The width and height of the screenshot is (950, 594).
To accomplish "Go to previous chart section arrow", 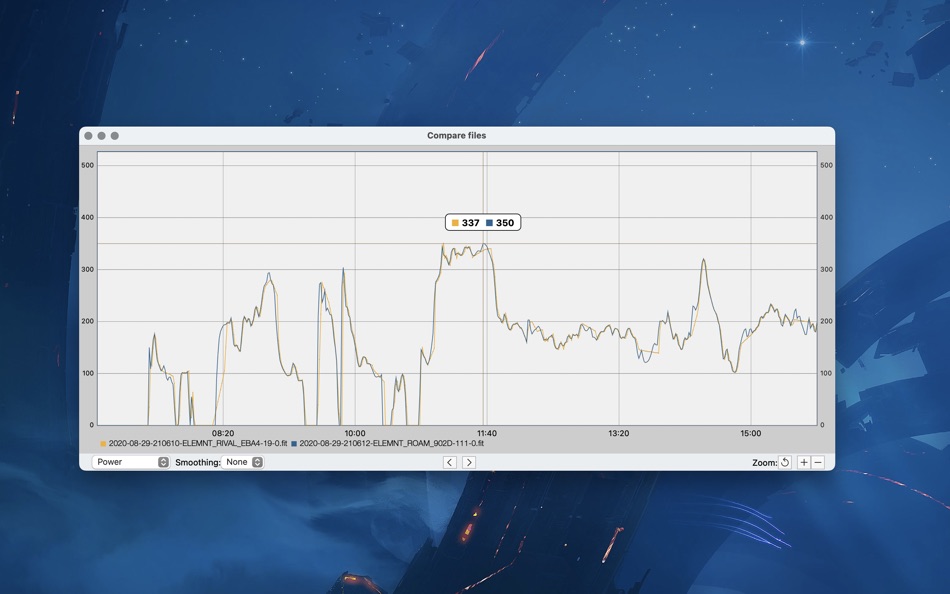I will point(450,462).
